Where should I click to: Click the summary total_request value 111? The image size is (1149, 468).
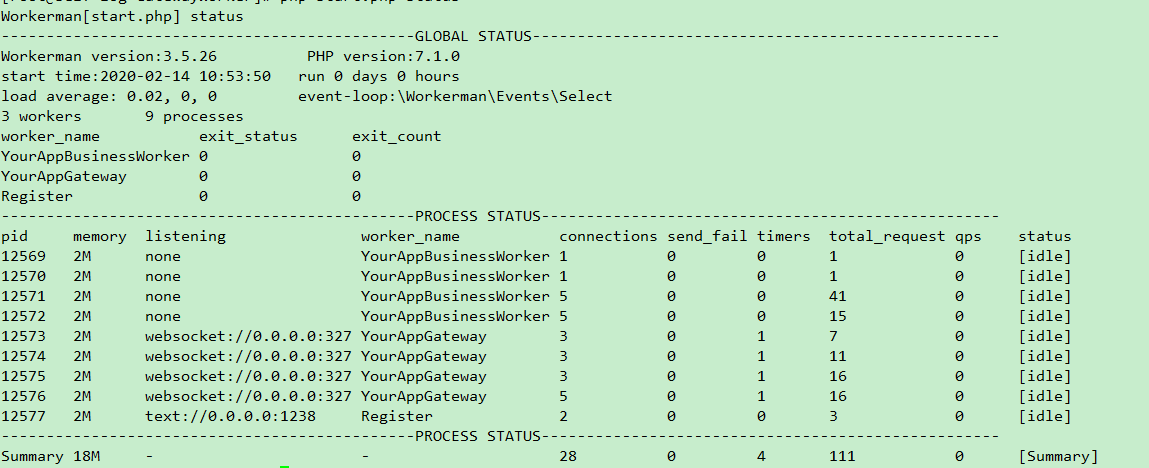842,456
